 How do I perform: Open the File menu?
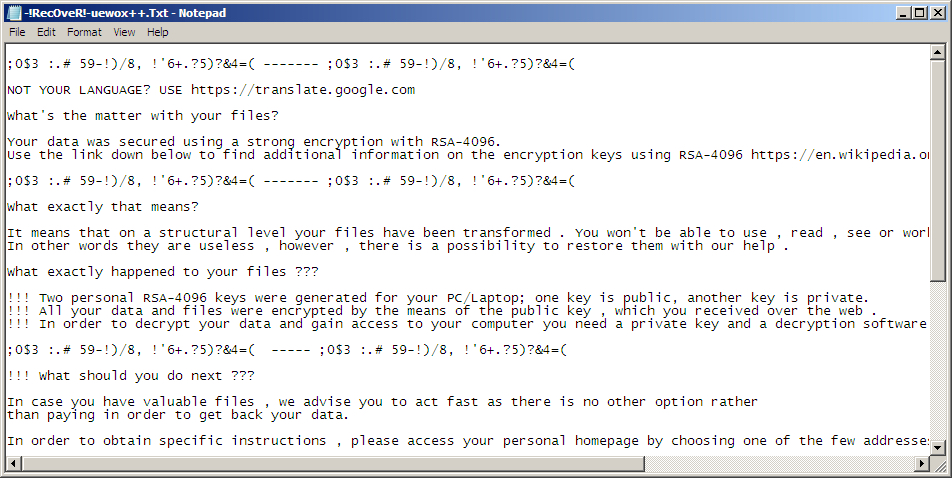coord(17,32)
